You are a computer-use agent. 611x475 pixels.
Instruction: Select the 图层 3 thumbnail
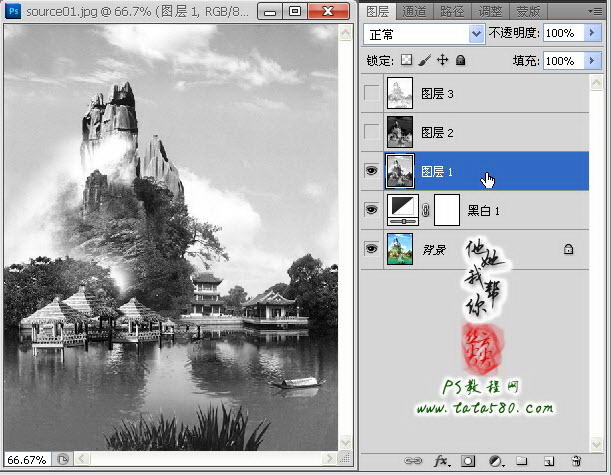pyautogui.click(x=400, y=93)
